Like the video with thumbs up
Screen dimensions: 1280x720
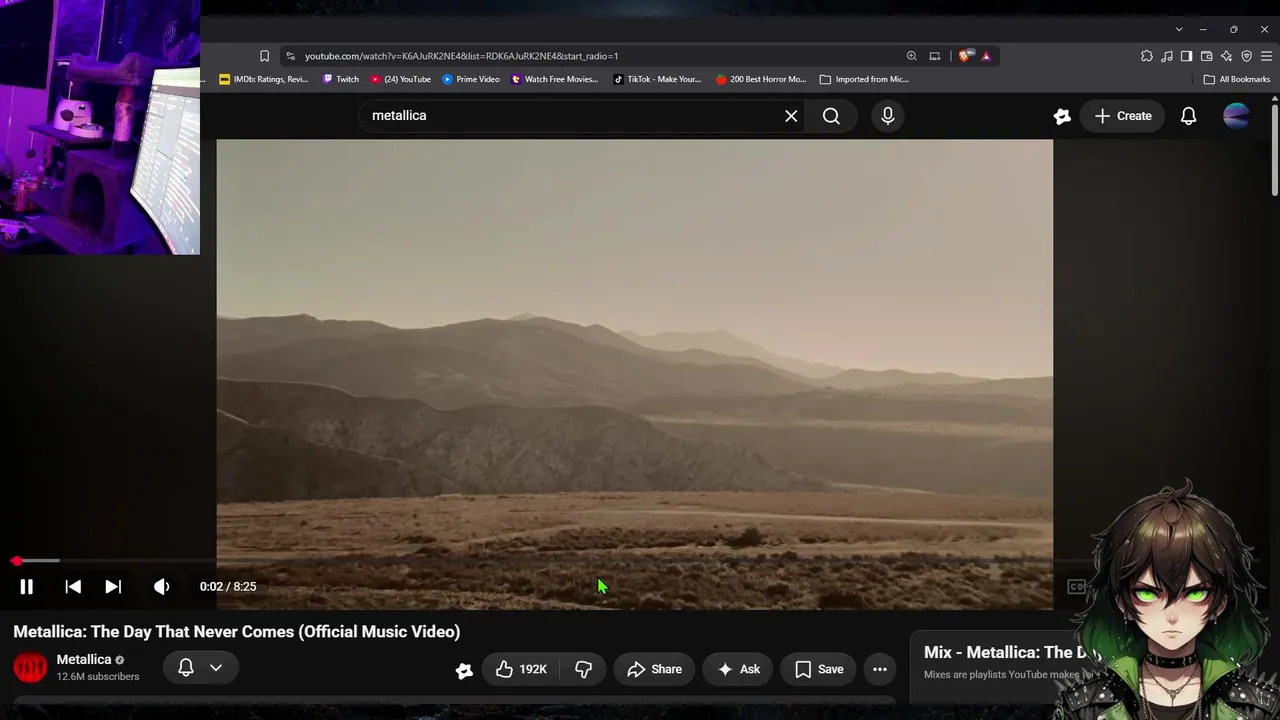[x=522, y=669]
